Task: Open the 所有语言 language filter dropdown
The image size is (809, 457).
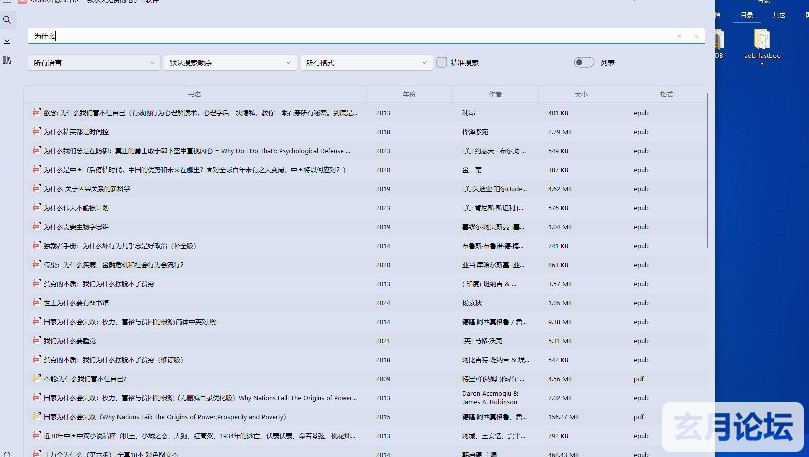Action: click(94, 62)
